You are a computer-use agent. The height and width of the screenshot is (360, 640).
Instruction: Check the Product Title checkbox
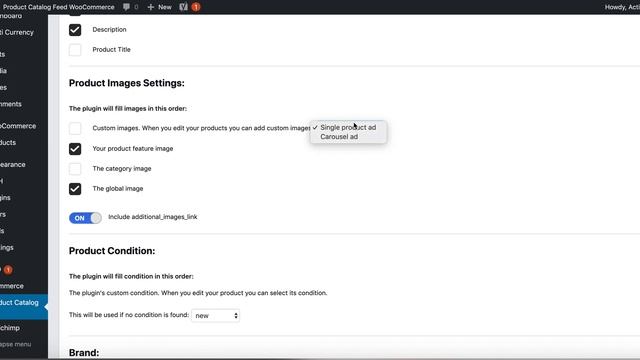click(x=75, y=50)
